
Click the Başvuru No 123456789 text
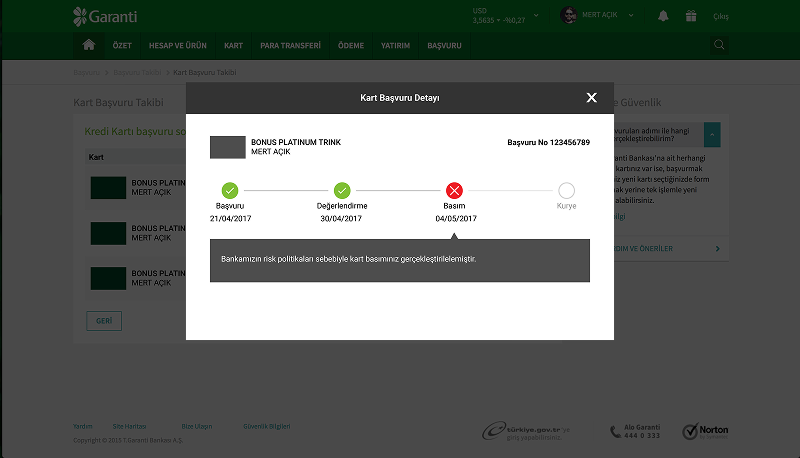point(548,142)
